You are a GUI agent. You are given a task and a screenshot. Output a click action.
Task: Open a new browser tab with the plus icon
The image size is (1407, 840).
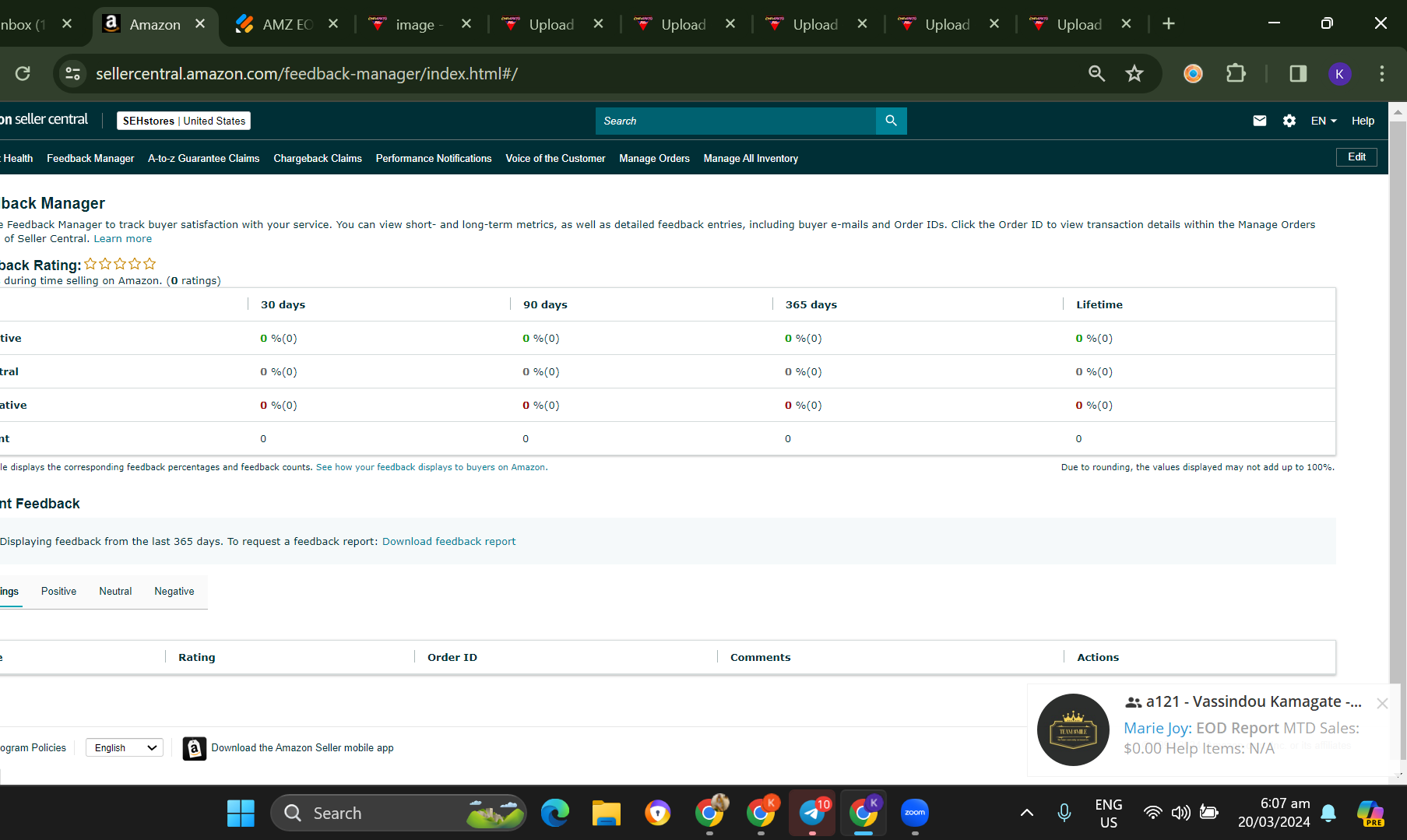(x=1169, y=23)
